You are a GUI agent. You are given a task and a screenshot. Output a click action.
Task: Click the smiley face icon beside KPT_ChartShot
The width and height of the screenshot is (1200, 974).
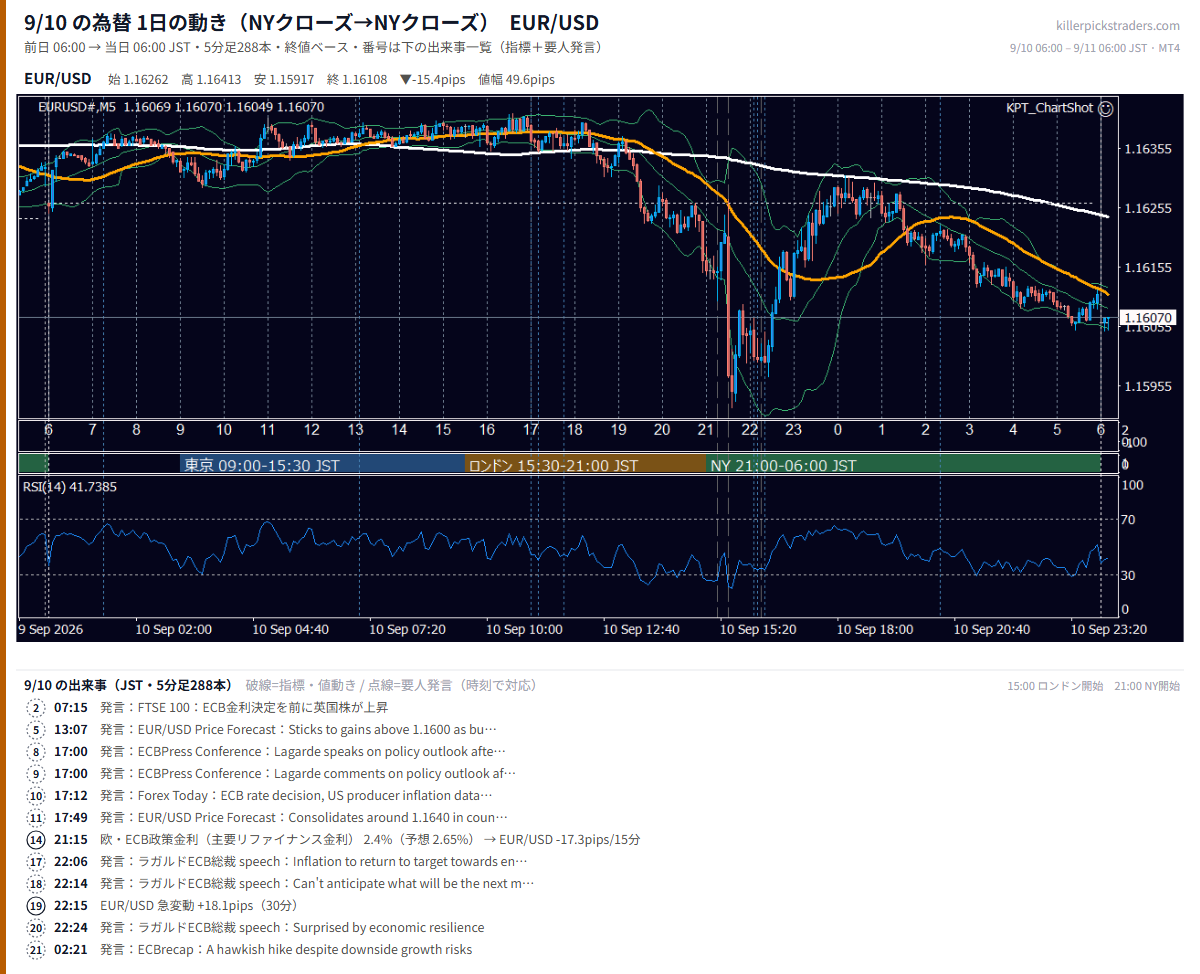tap(1105, 108)
